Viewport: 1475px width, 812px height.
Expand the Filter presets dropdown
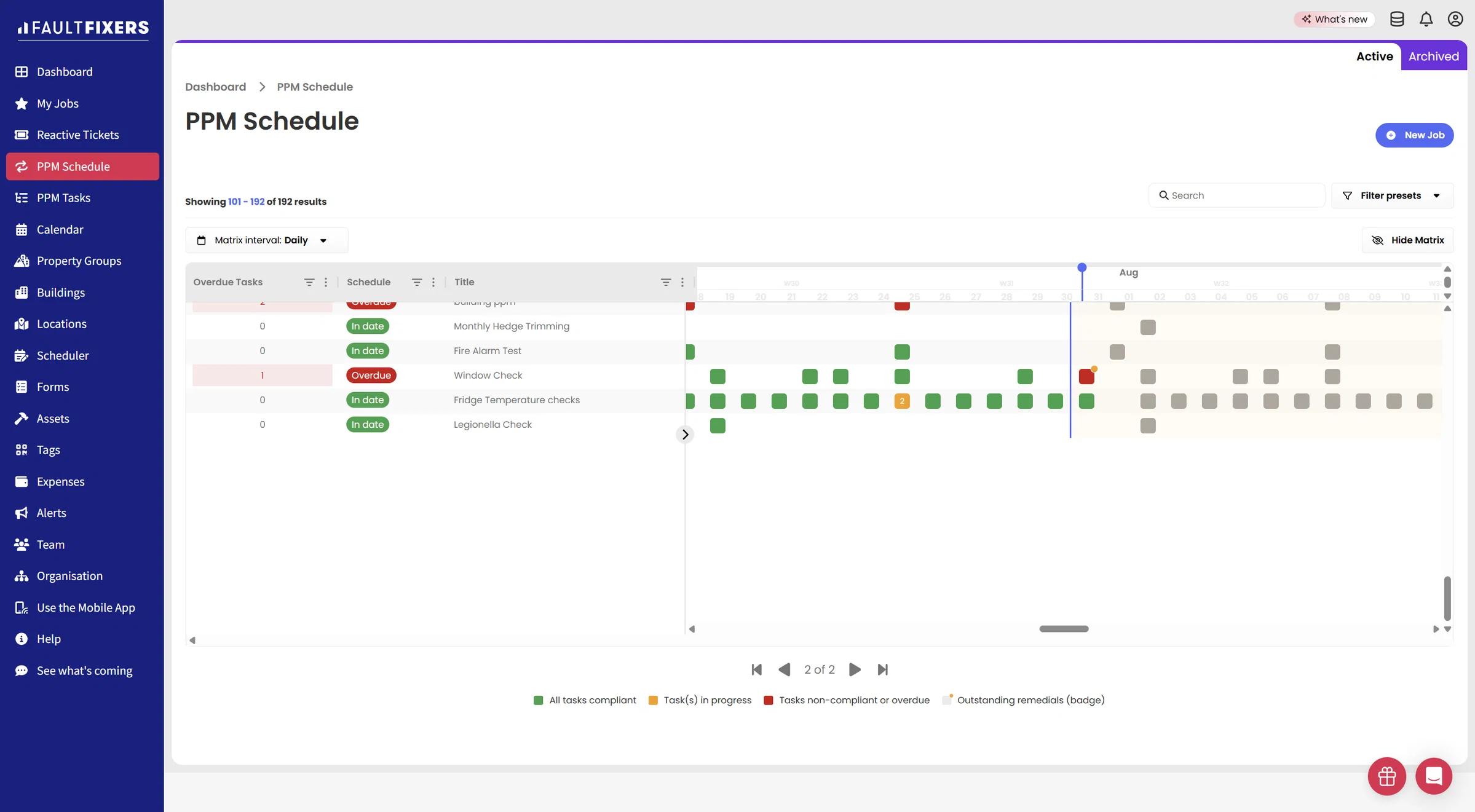pyautogui.click(x=1392, y=195)
